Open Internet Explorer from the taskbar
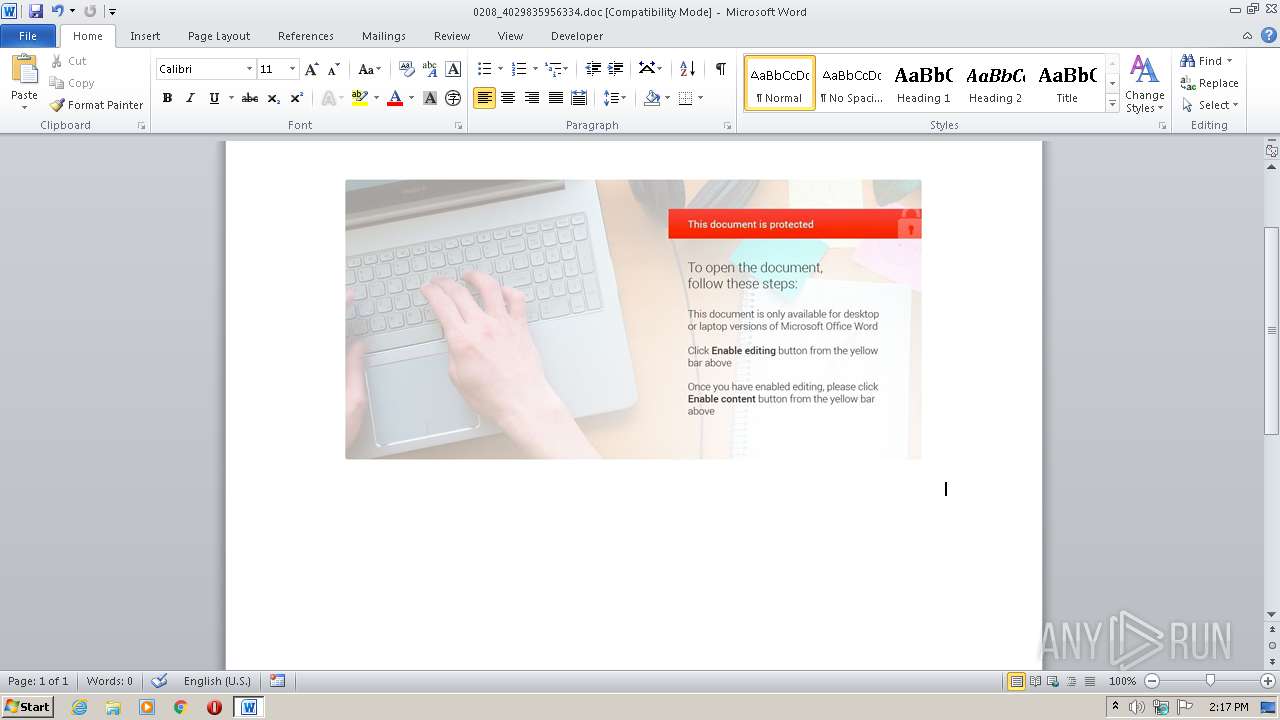 pos(80,707)
